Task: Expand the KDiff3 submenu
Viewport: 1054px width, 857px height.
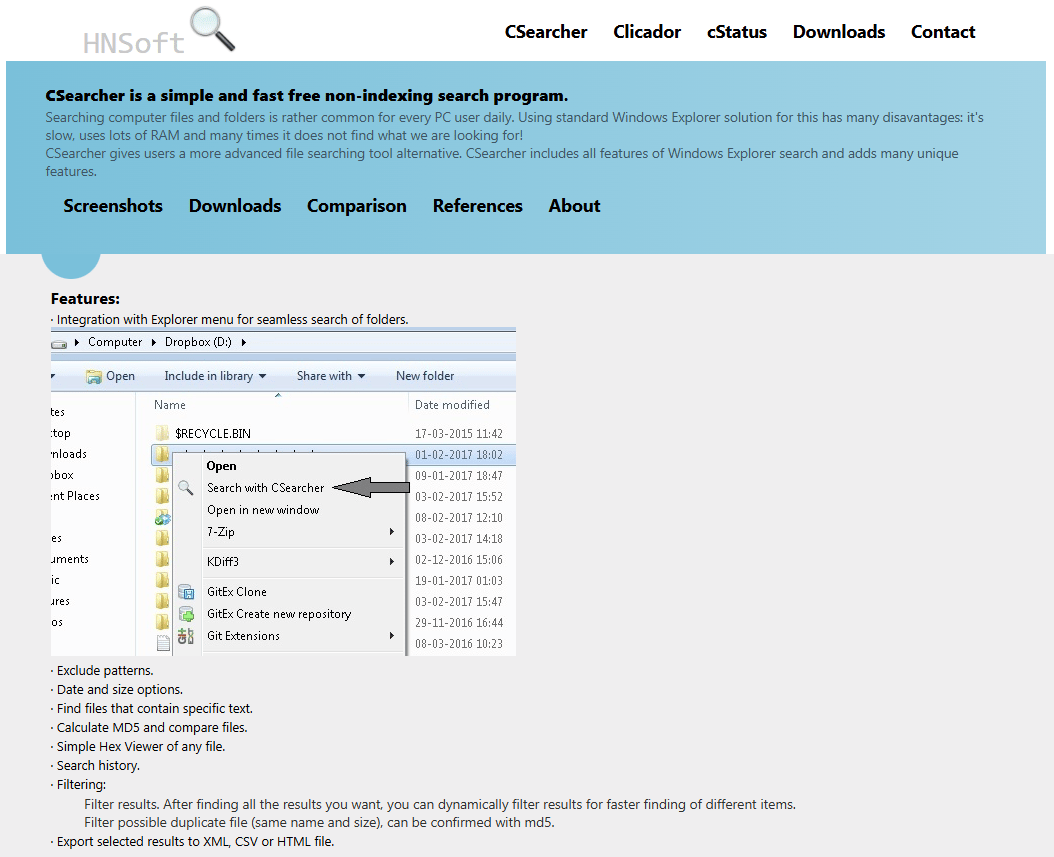Action: (392, 561)
